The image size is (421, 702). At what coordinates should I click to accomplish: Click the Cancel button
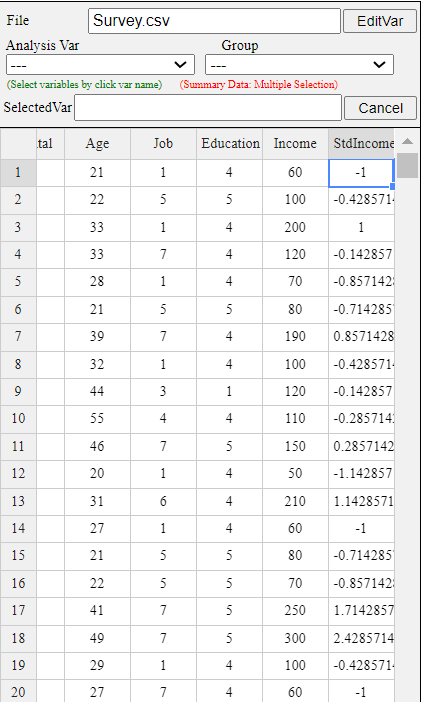click(380, 108)
